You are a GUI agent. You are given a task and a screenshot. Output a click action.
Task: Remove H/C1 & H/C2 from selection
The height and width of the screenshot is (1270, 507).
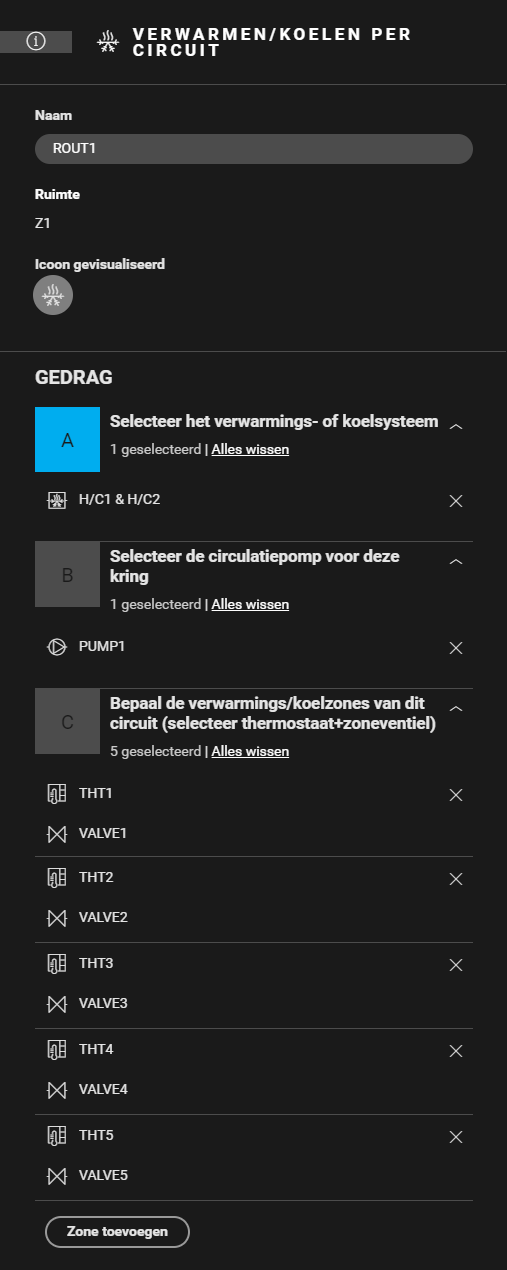(456, 501)
